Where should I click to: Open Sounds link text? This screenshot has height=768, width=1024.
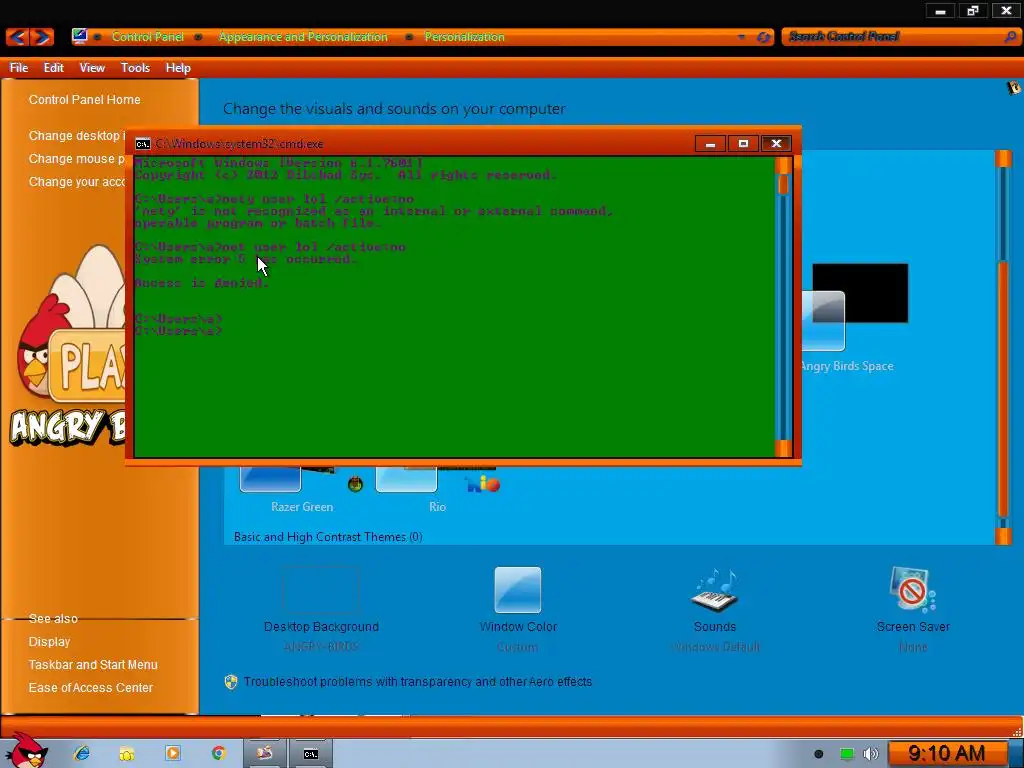(x=714, y=627)
